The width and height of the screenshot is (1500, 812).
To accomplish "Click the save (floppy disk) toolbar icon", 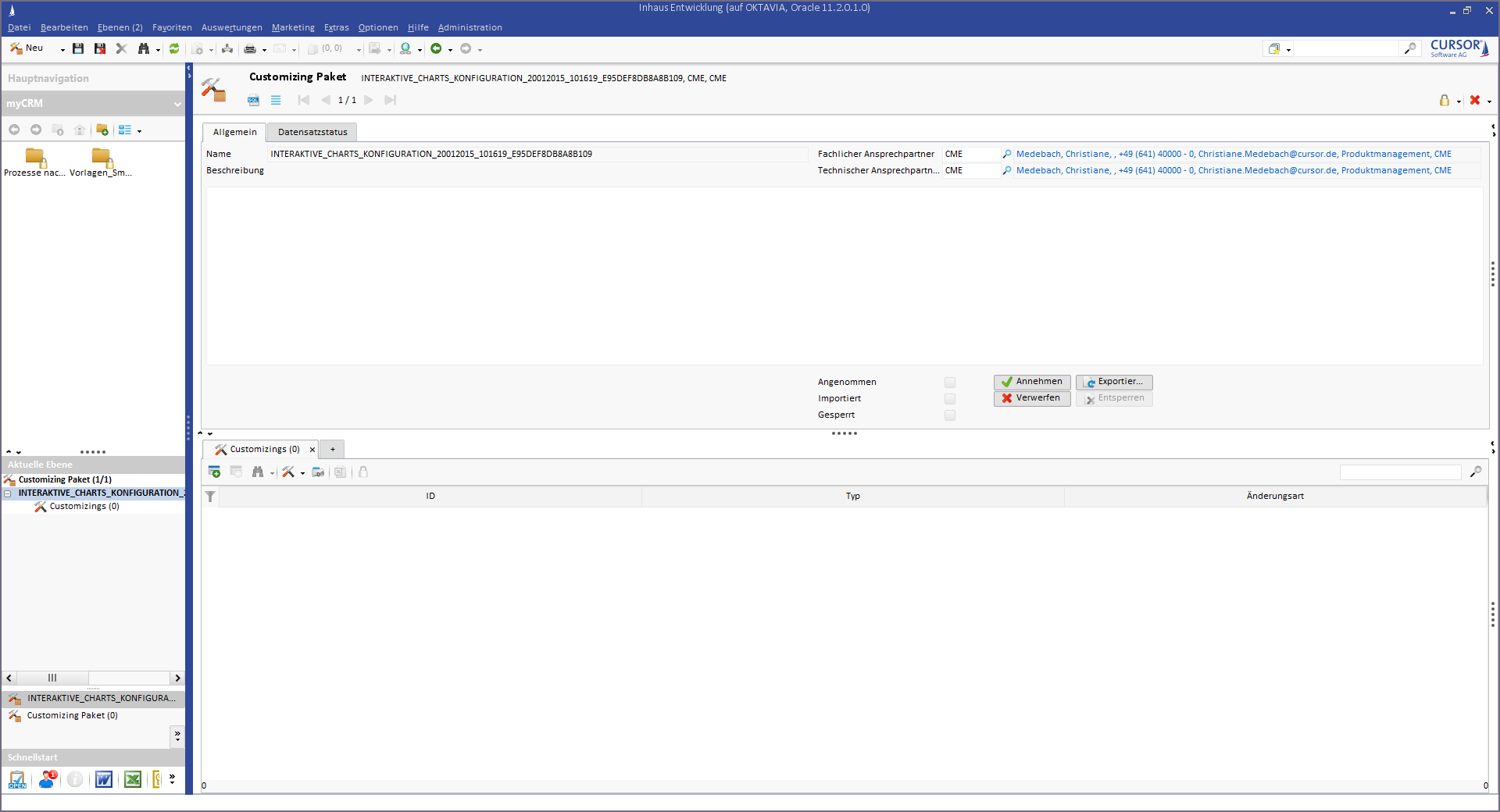I will 78,48.
